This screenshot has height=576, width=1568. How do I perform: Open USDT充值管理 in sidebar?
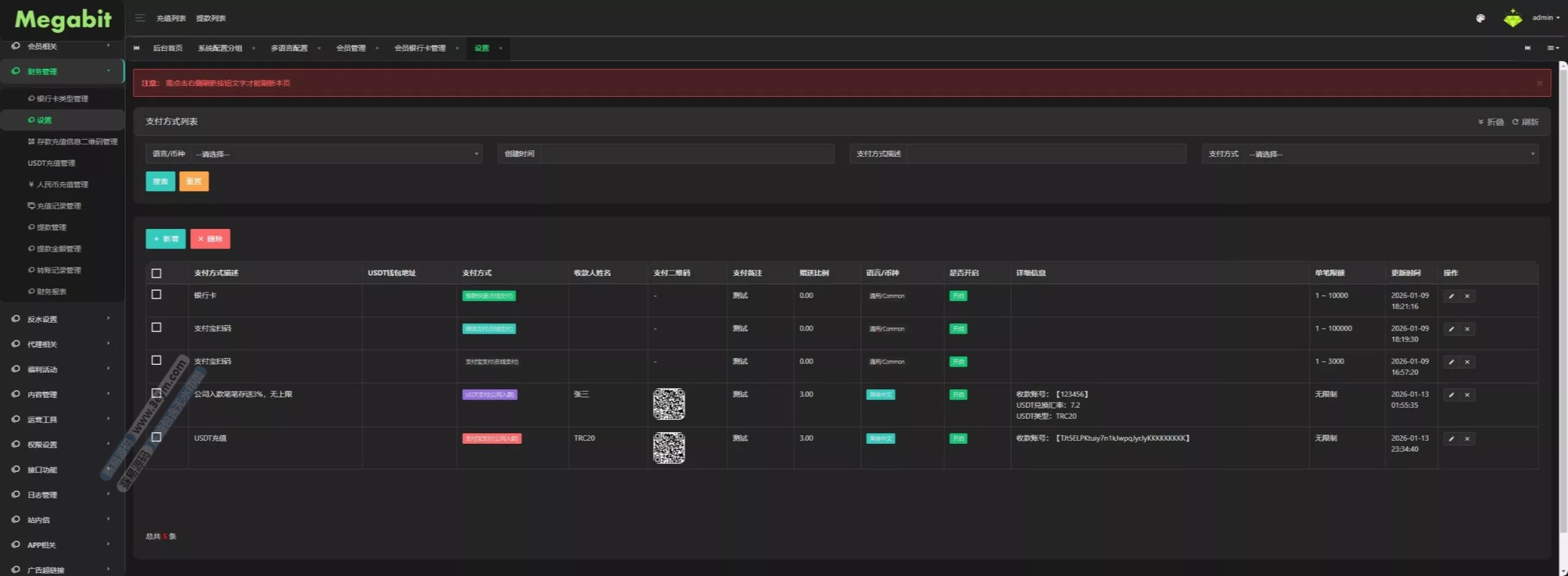click(51, 163)
